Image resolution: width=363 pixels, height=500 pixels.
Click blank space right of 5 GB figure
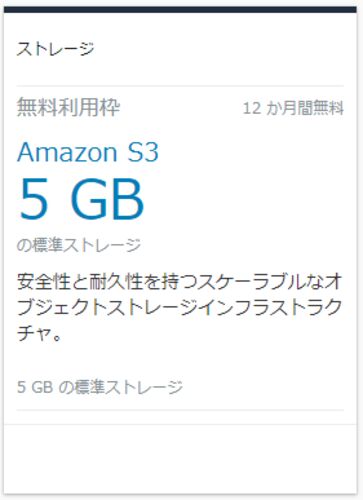pos(245,199)
